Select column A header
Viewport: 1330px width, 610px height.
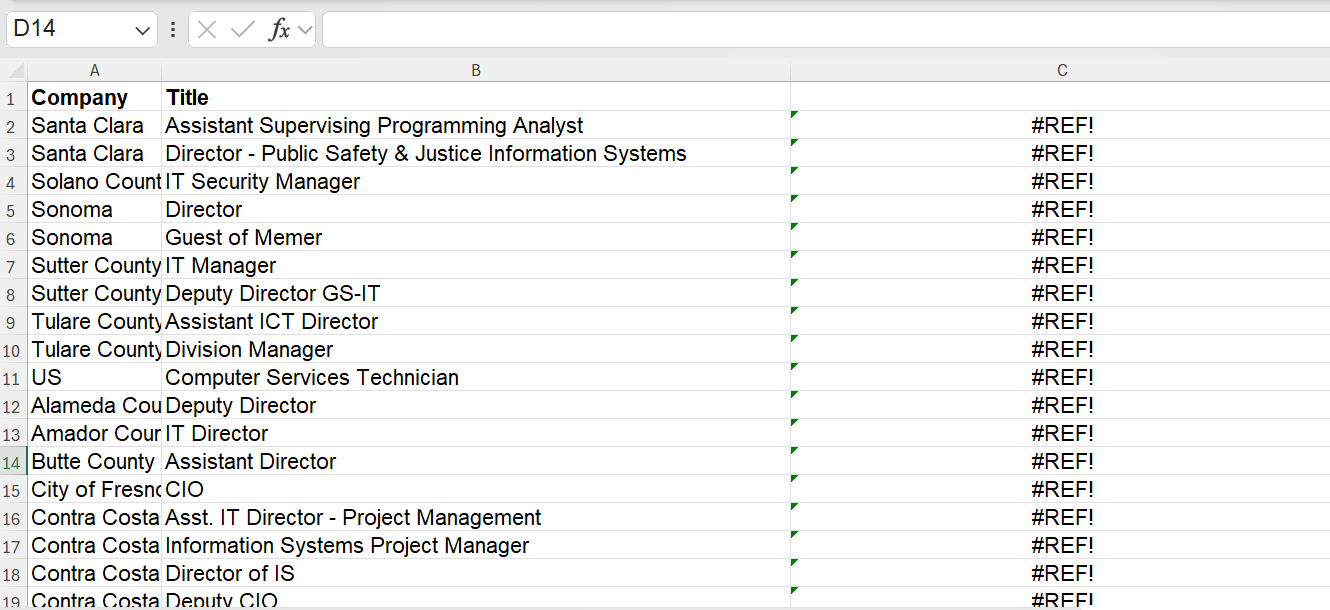(x=95, y=71)
